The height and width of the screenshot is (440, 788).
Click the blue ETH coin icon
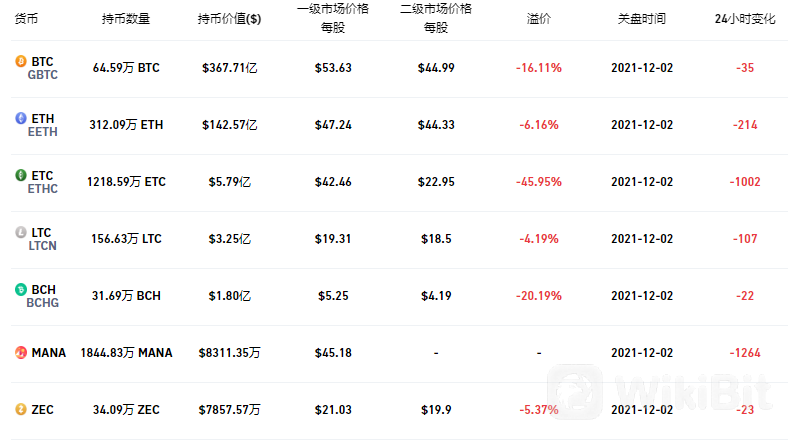tap(21, 118)
